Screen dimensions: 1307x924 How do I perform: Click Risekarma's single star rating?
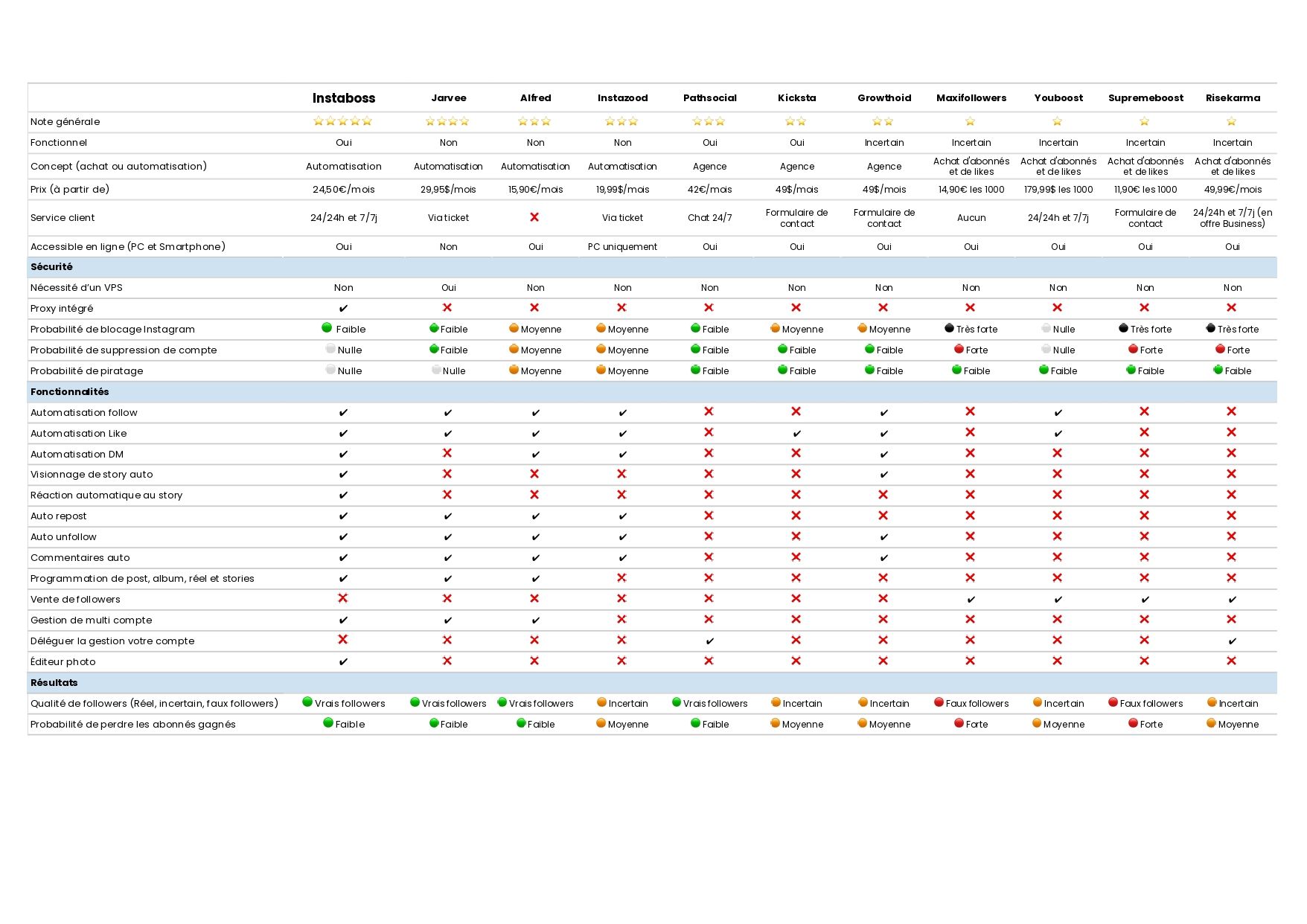[1232, 121]
